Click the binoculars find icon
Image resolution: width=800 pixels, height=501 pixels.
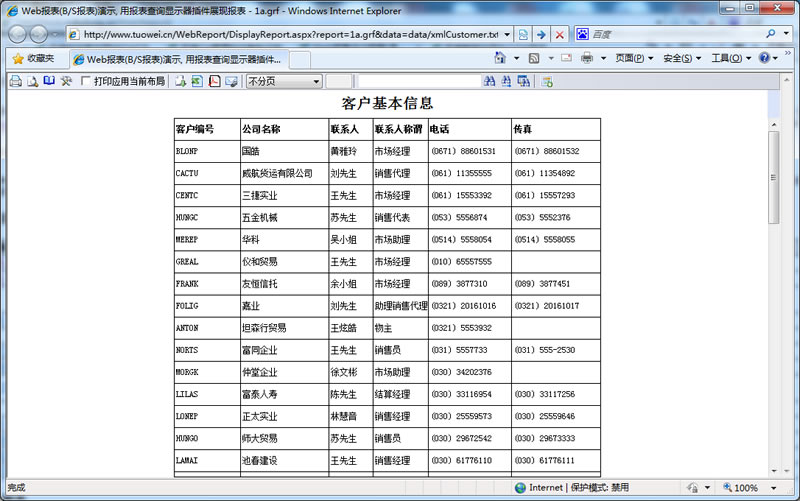click(489, 81)
